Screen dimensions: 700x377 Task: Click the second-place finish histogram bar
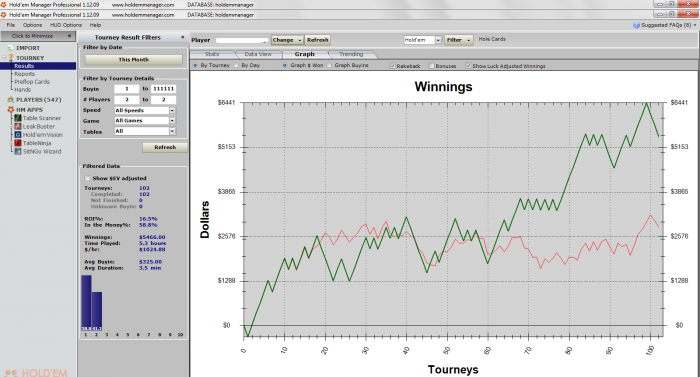click(x=97, y=311)
